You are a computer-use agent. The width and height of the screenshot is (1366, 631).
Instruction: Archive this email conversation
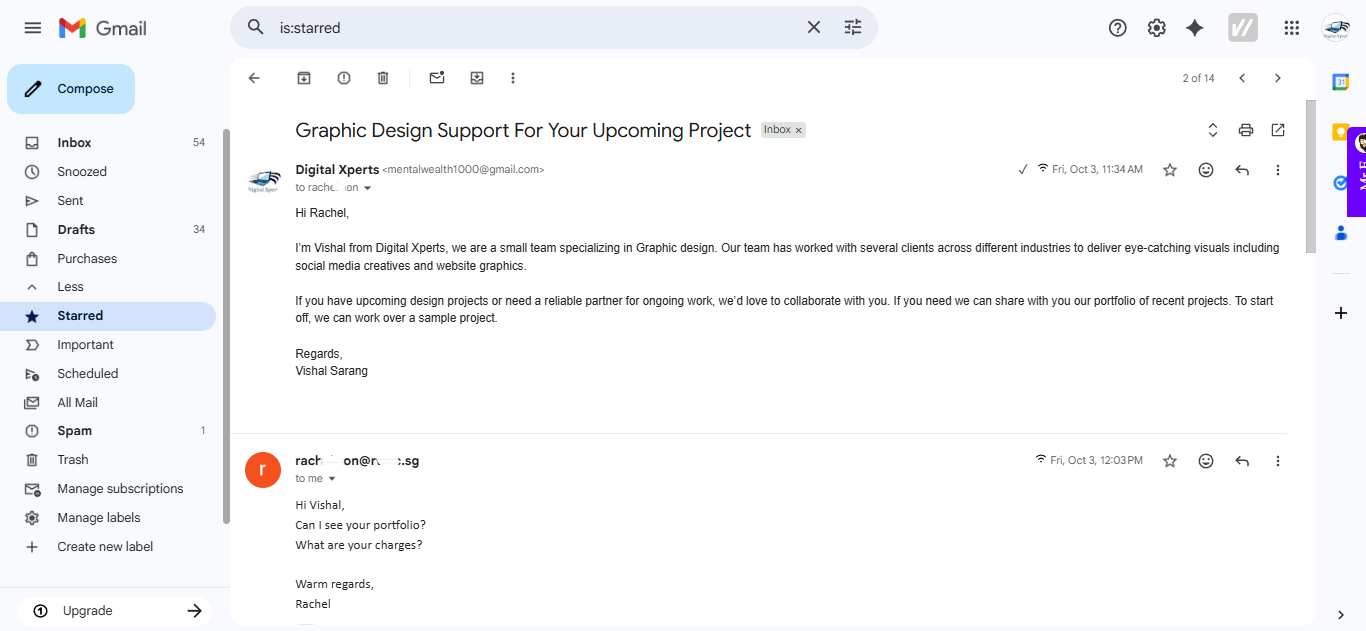tap(304, 78)
